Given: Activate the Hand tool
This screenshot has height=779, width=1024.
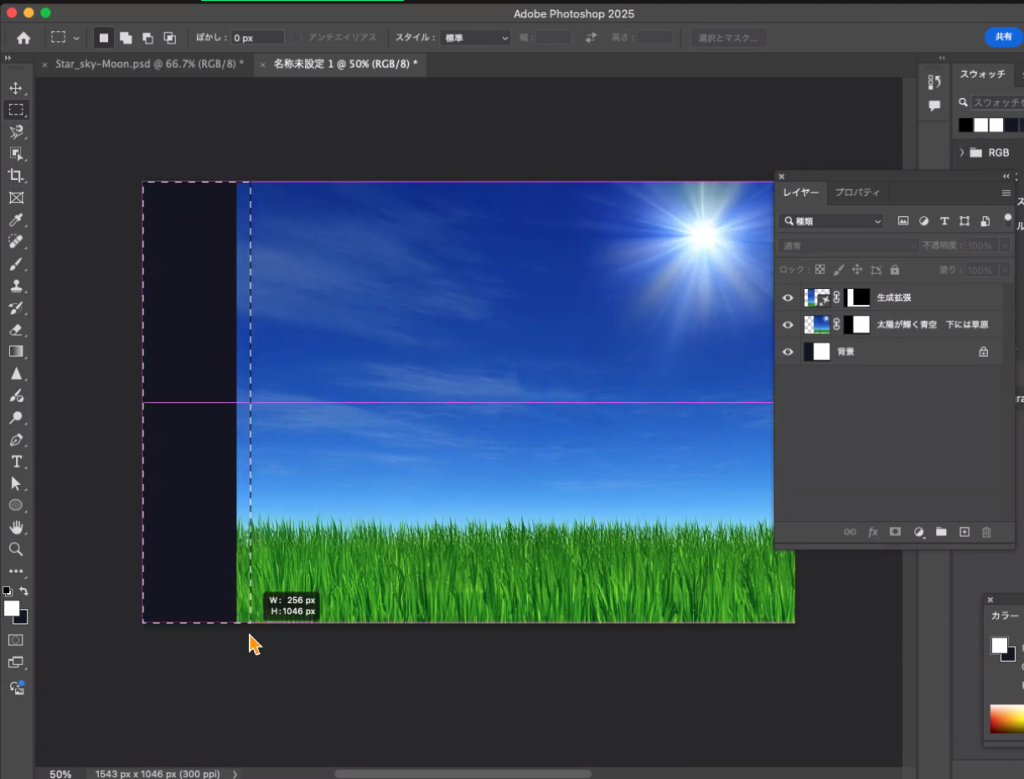Looking at the screenshot, I should click(16, 527).
